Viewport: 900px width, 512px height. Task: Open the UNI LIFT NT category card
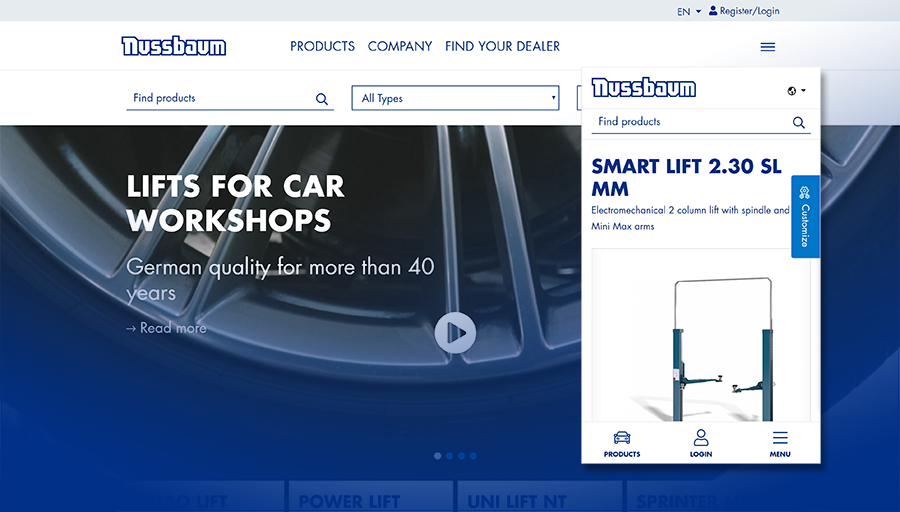click(538, 497)
